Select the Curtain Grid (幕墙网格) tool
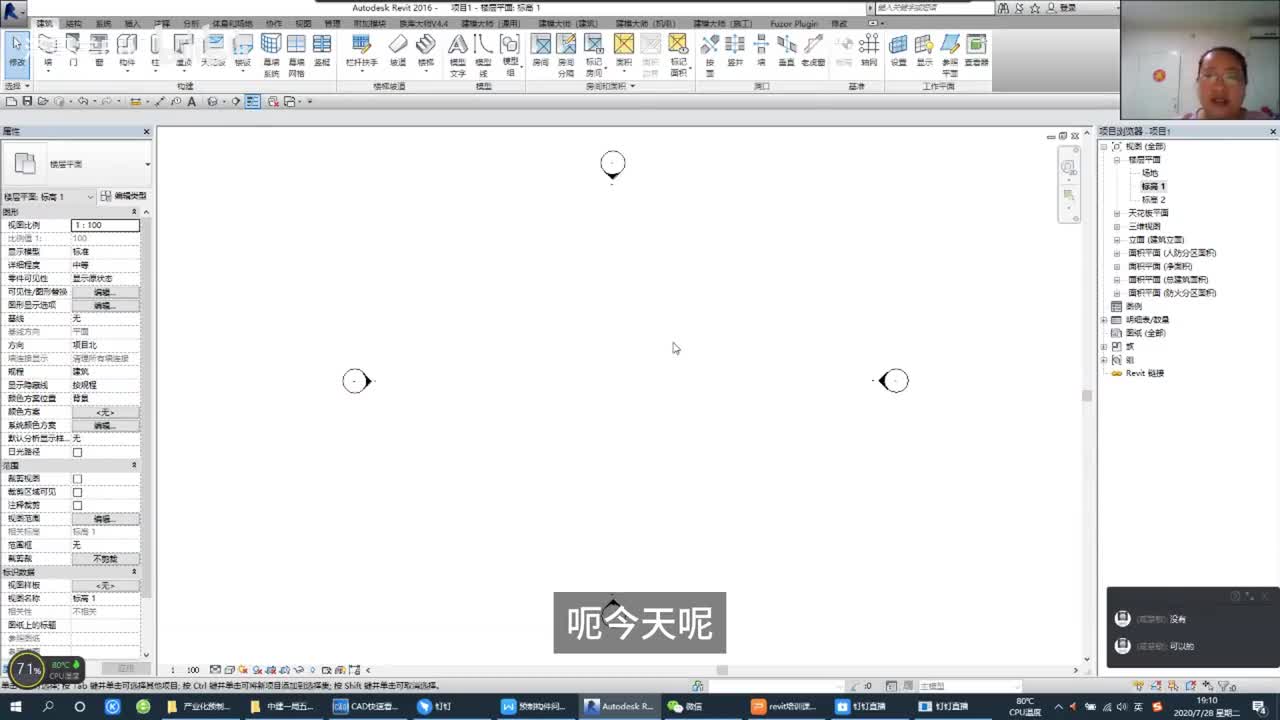 296,55
